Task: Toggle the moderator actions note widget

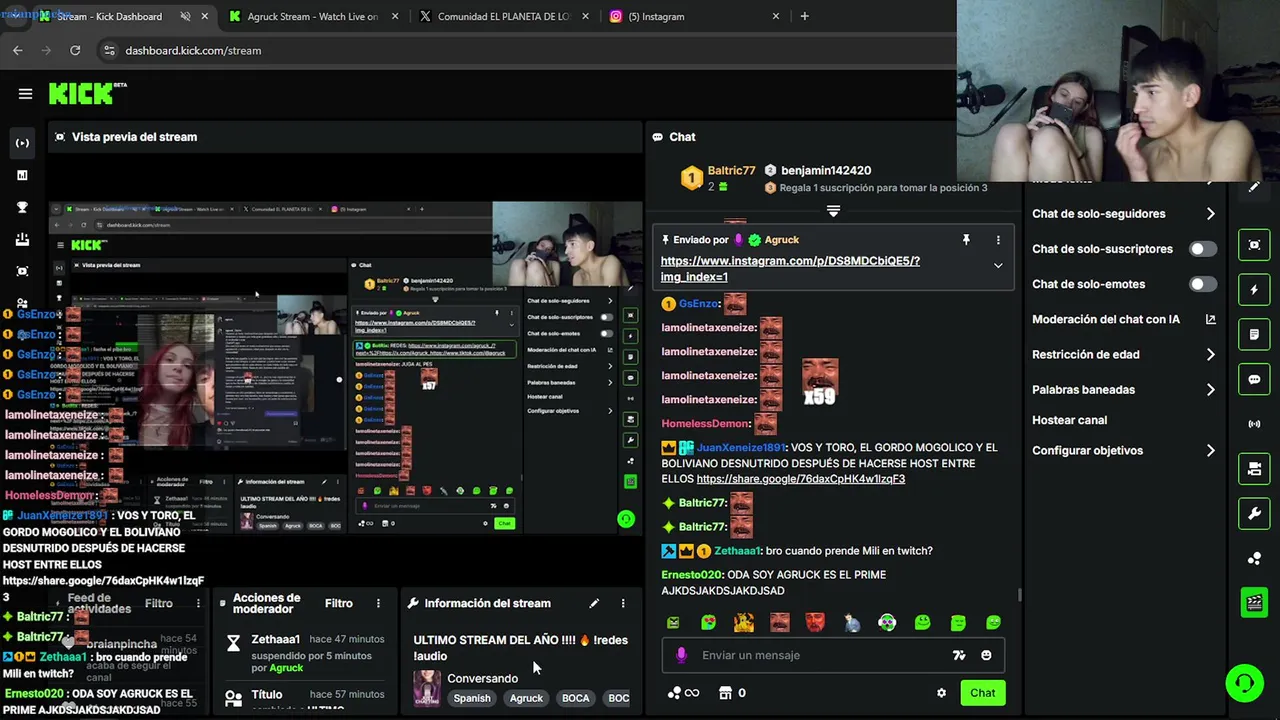Action: pyautogui.click(x=1254, y=335)
